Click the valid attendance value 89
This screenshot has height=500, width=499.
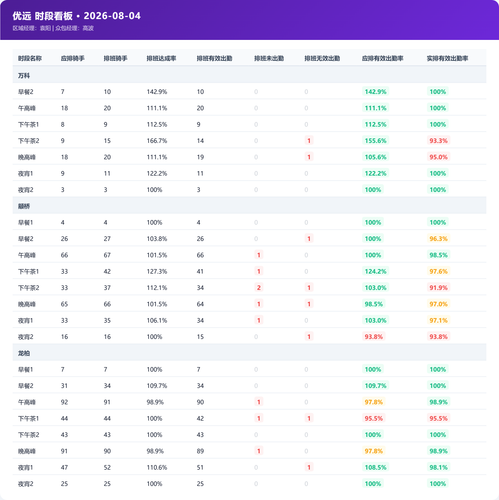(x=200, y=451)
